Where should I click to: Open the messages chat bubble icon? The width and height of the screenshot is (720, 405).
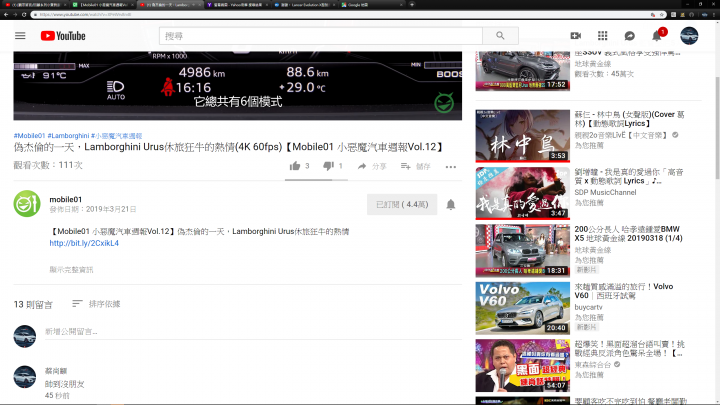click(x=630, y=36)
